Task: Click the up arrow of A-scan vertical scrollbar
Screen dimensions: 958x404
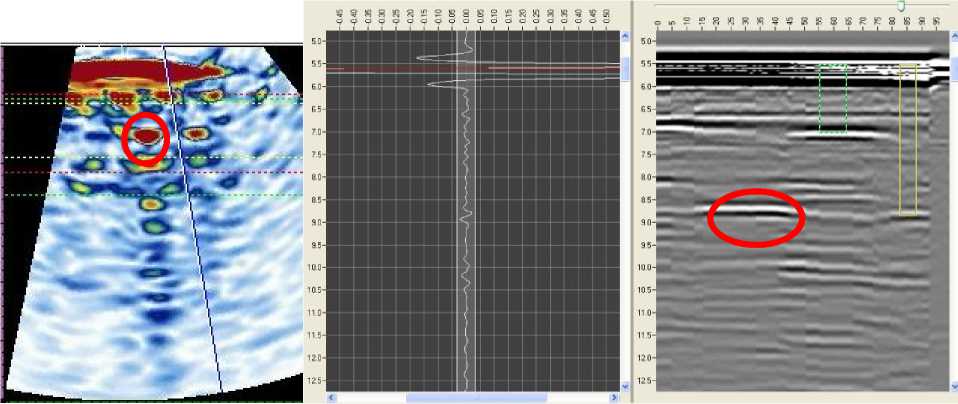Action: click(625, 37)
